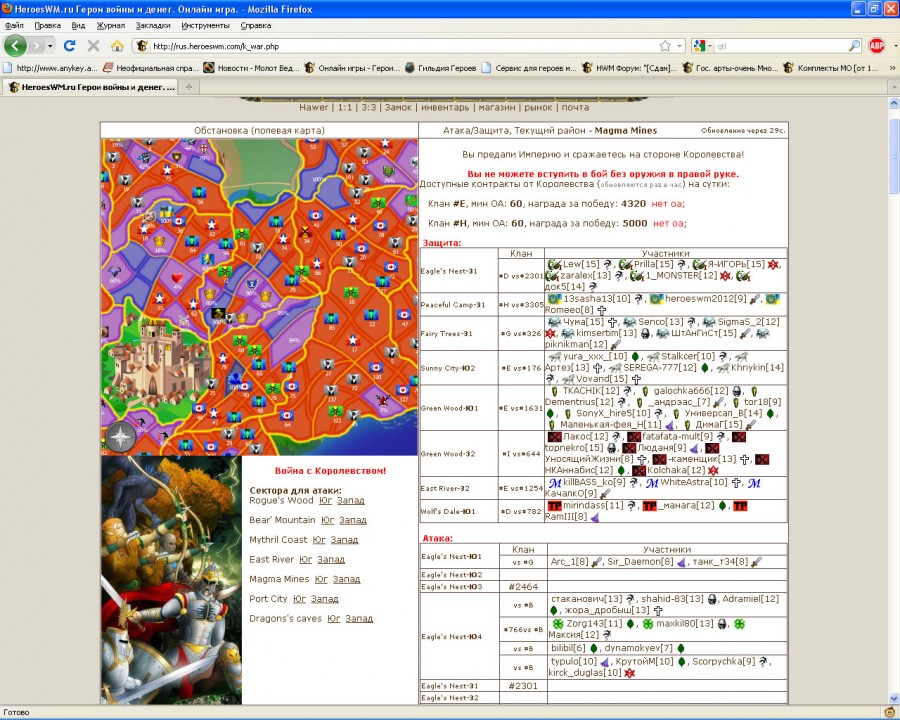The width and height of the screenshot is (900, 720).
Task: Open the Google search engine selector
Action: (x=702, y=45)
